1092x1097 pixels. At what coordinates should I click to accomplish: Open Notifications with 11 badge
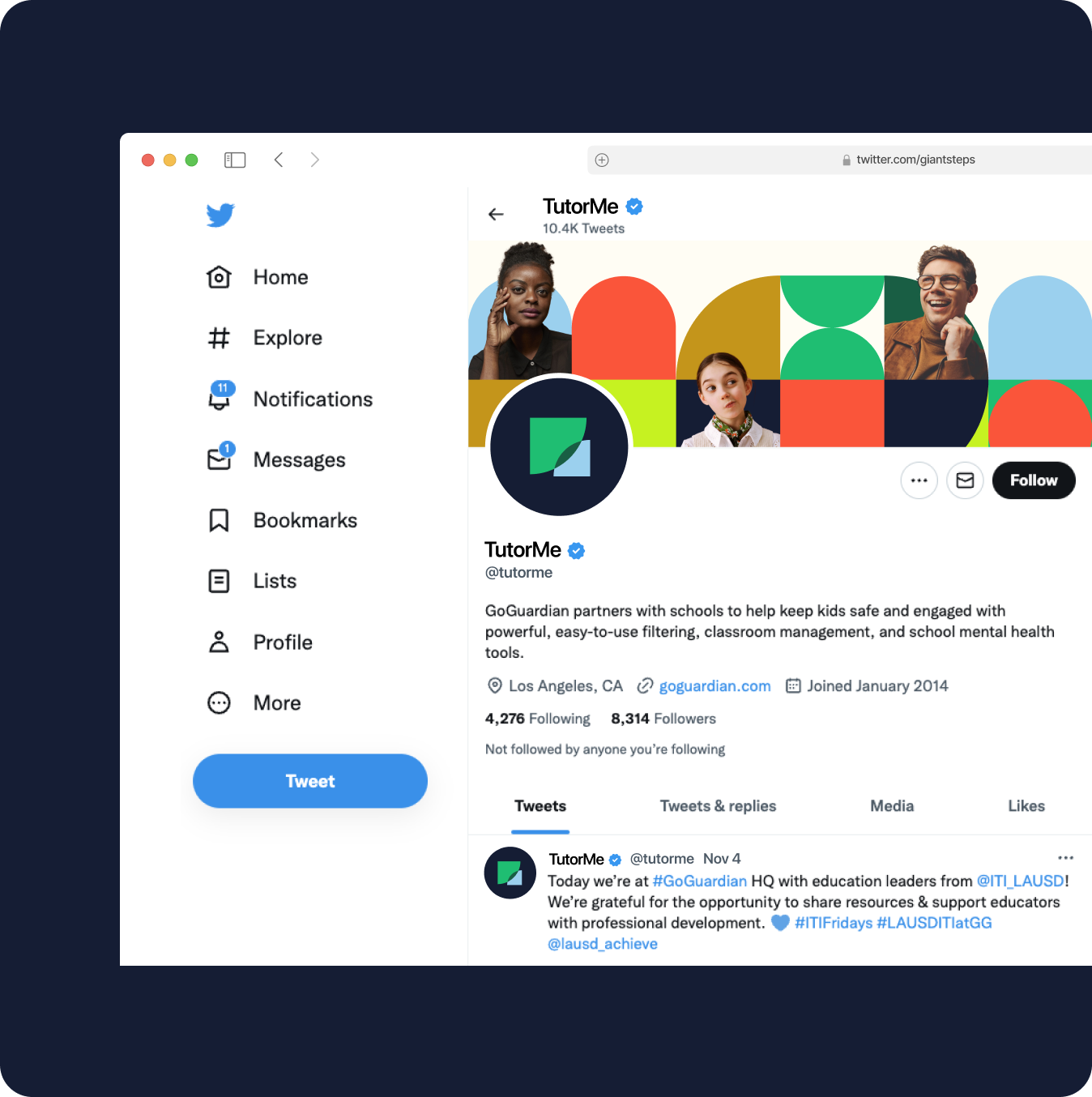[290, 398]
